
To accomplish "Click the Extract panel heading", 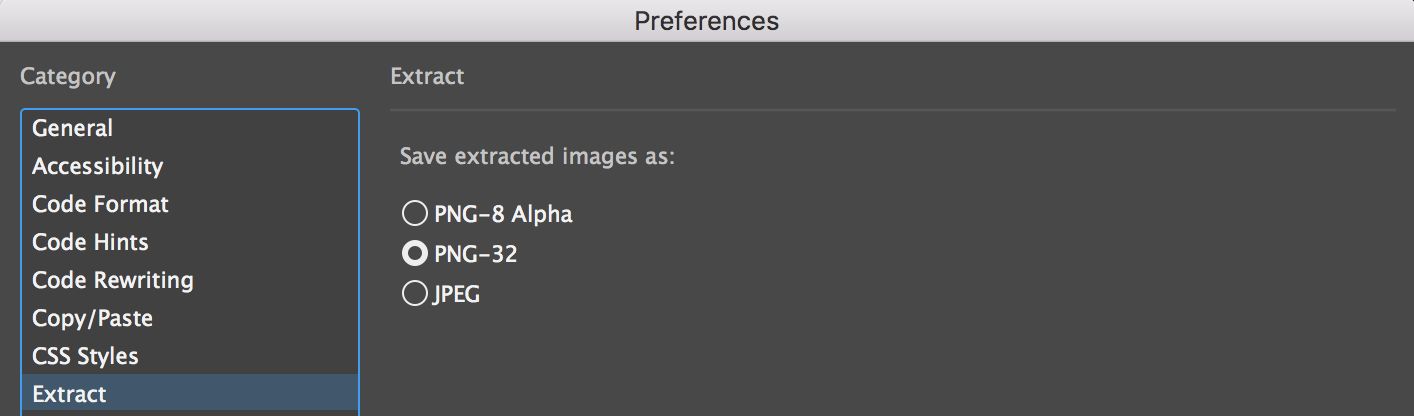I will click(x=427, y=77).
